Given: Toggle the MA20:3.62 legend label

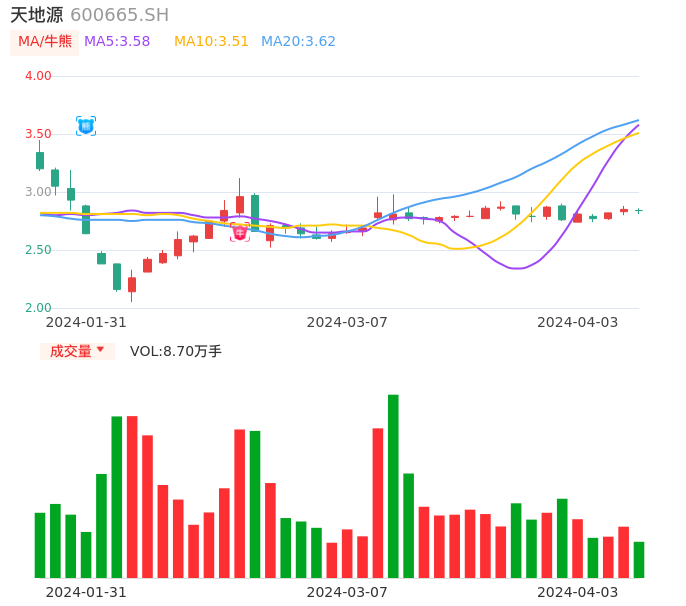Looking at the screenshot, I should (298, 42).
